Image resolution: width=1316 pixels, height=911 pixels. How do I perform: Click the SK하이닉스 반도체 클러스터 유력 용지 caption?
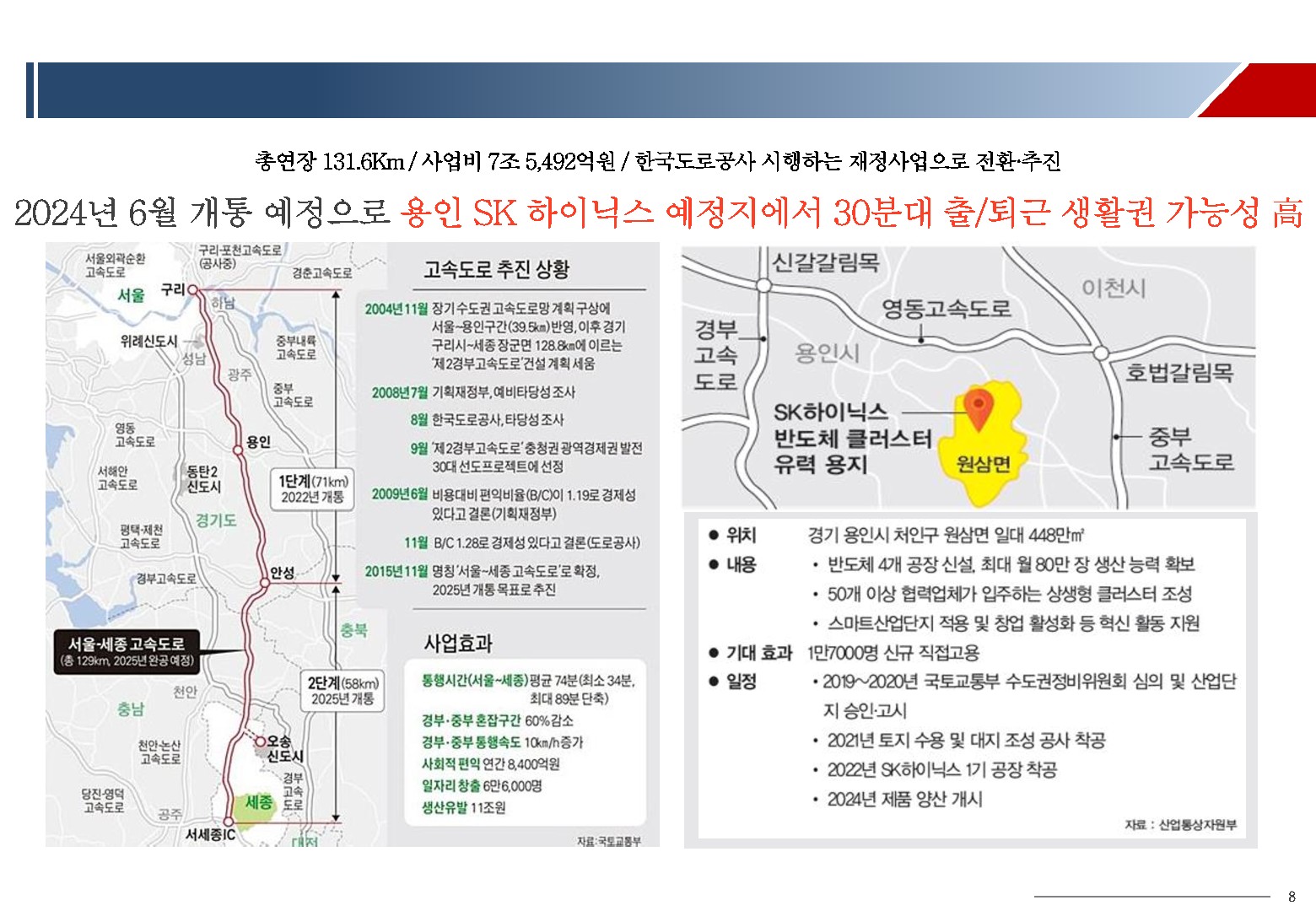[x=853, y=438]
